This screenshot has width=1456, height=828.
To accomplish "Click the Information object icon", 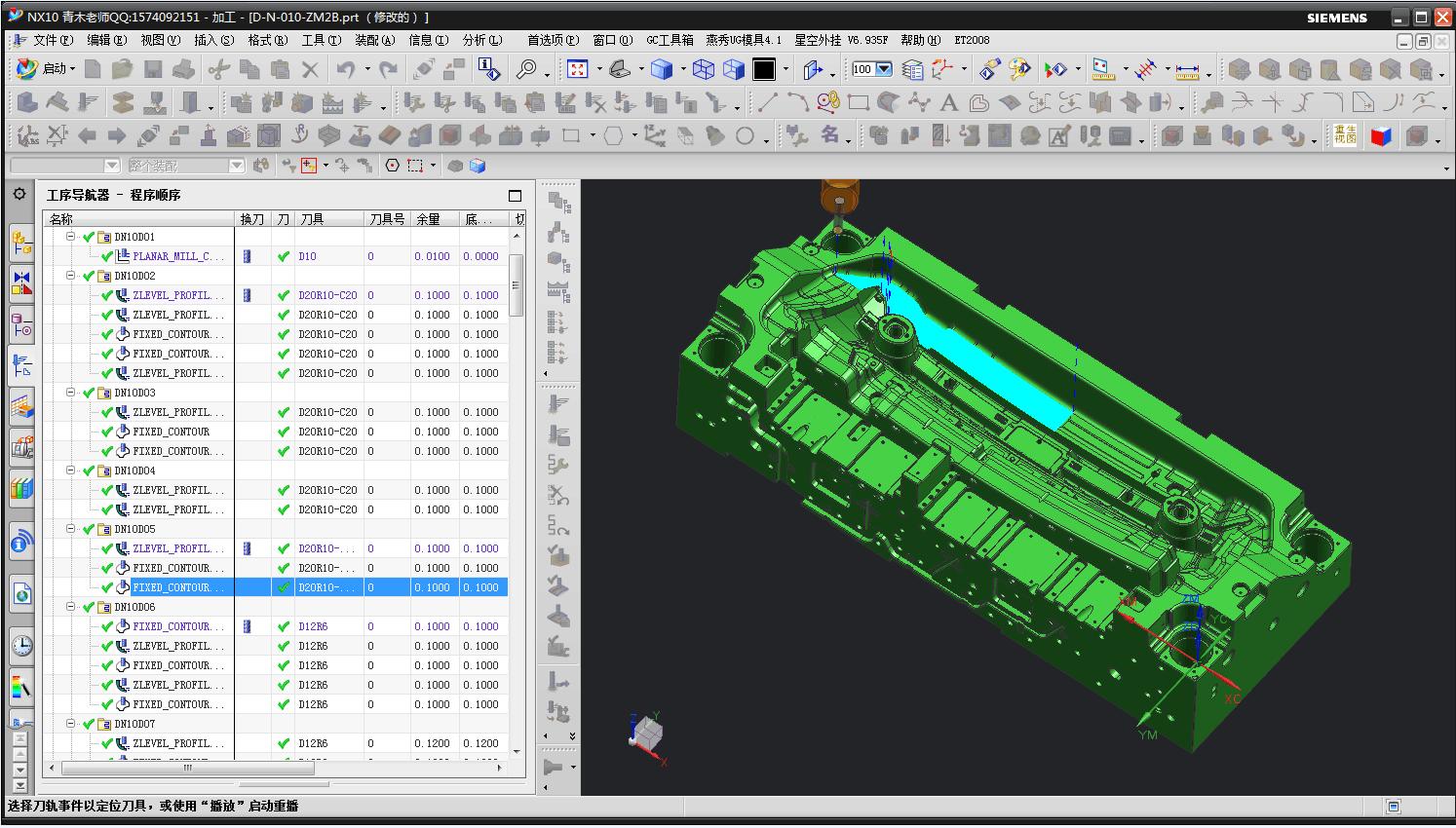I will pos(489,69).
